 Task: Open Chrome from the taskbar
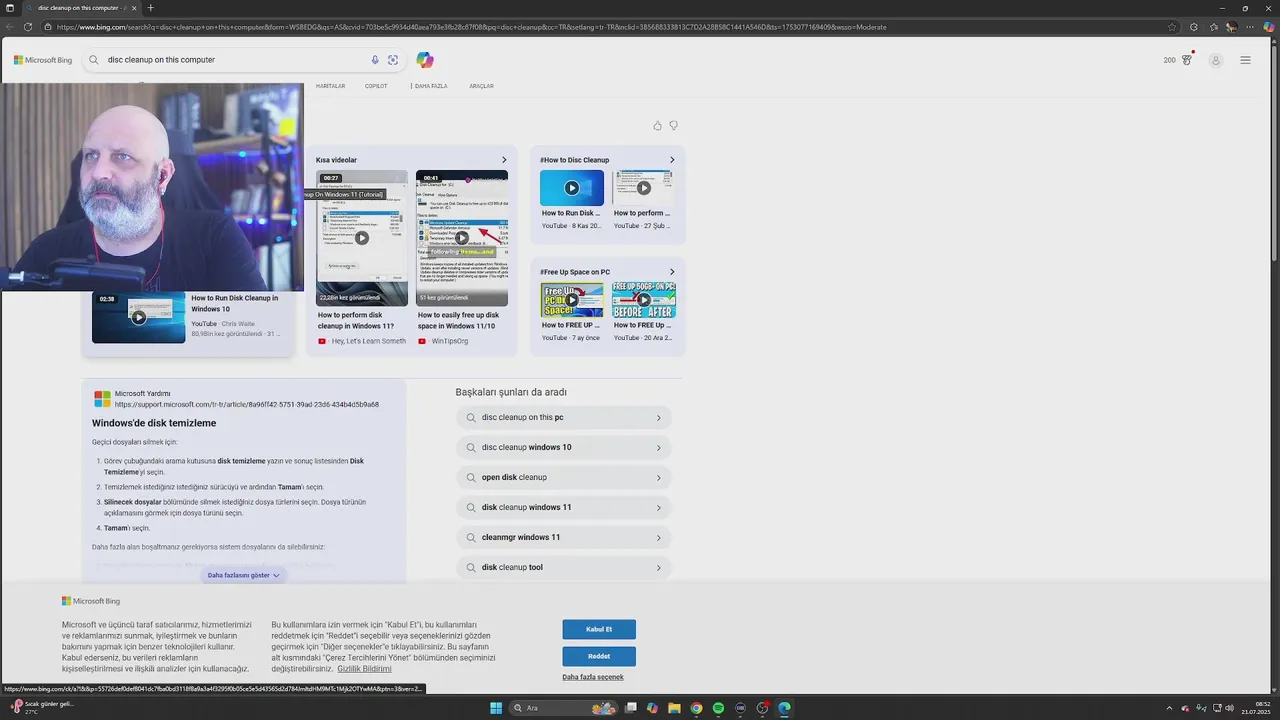pyautogui.click(x=696, y=708)
